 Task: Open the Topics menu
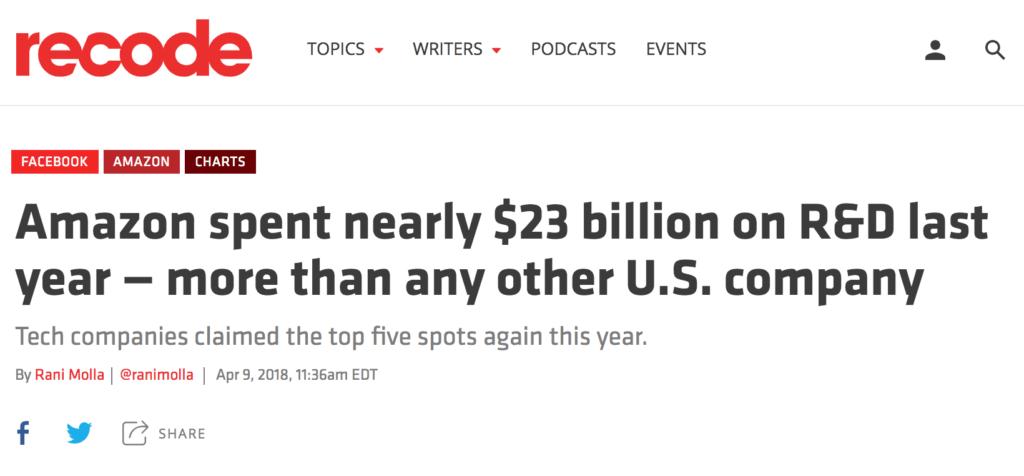[x=336, y=49]
